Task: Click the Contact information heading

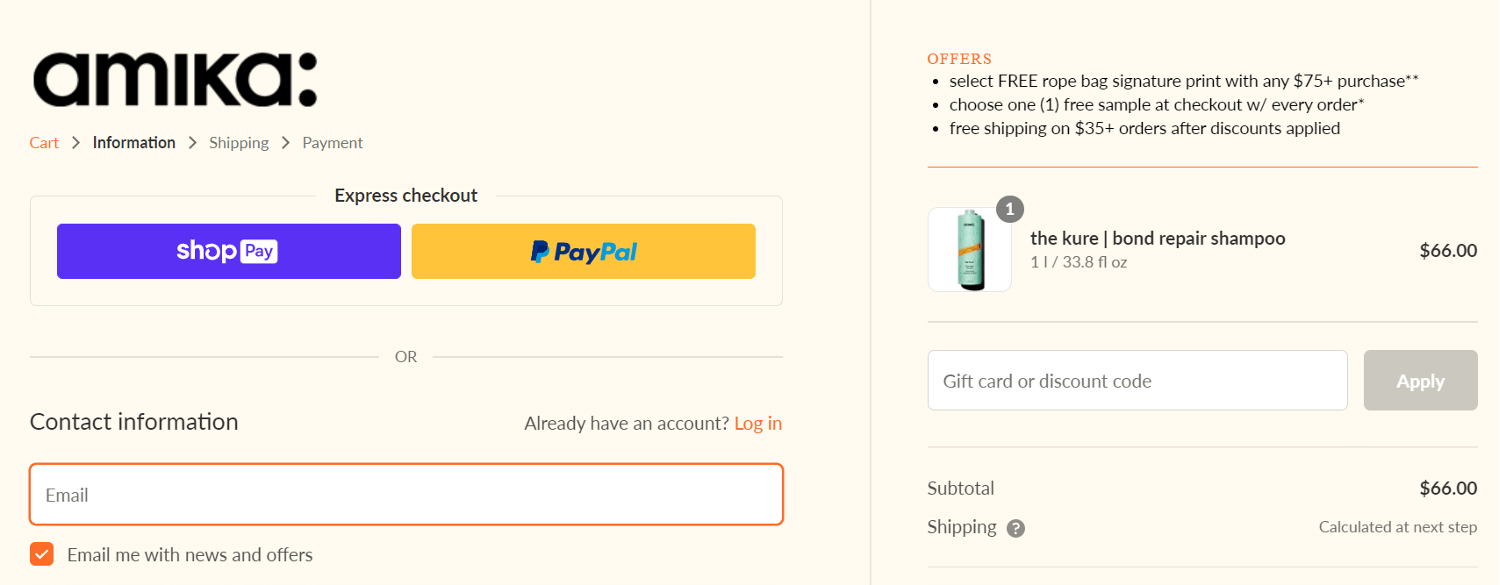Action: (134, 421)
